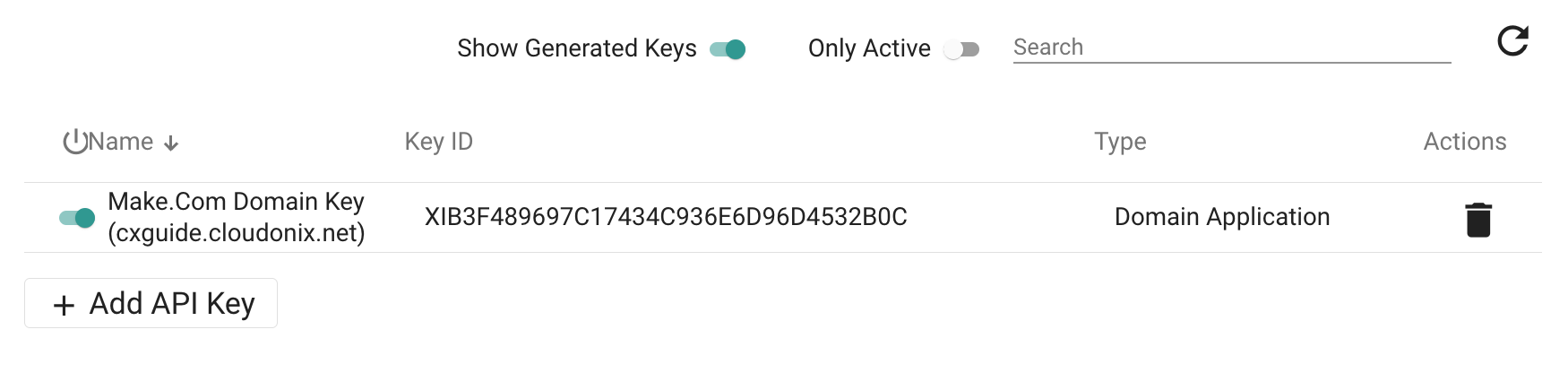Delete the Make.Com Domain Key with trash icon
The width and height of the screenshot is (1568, 373).
[1478, 220]
